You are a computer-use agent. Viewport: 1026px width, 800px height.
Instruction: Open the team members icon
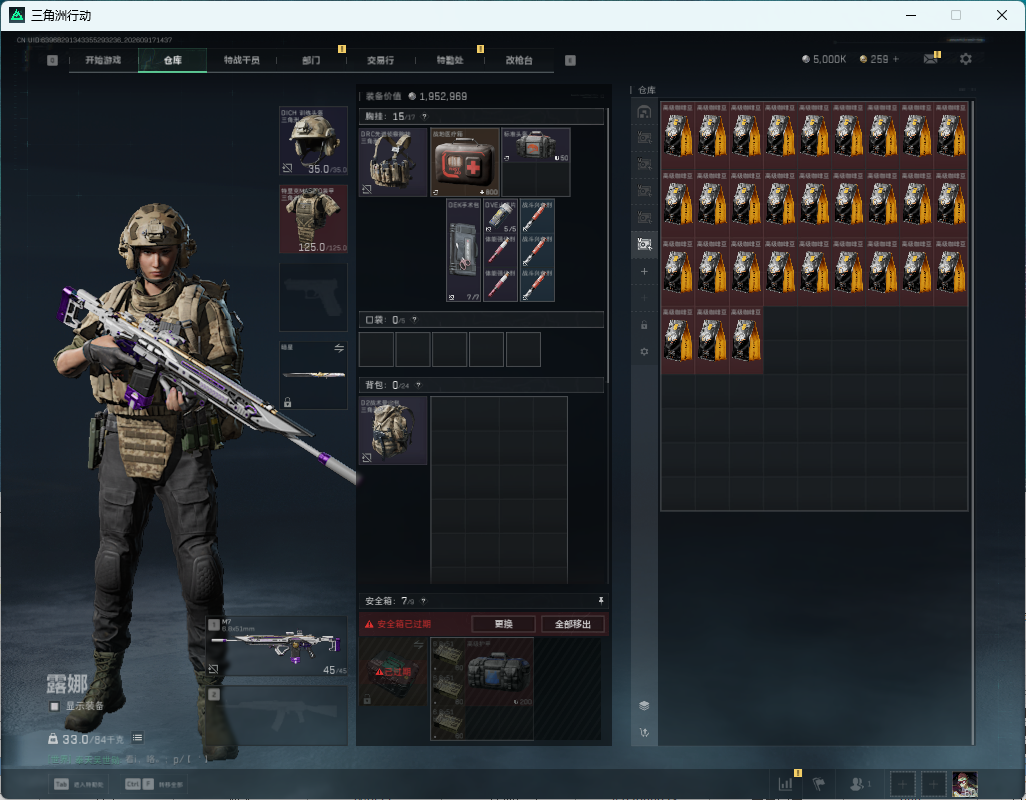pos(860,784)
